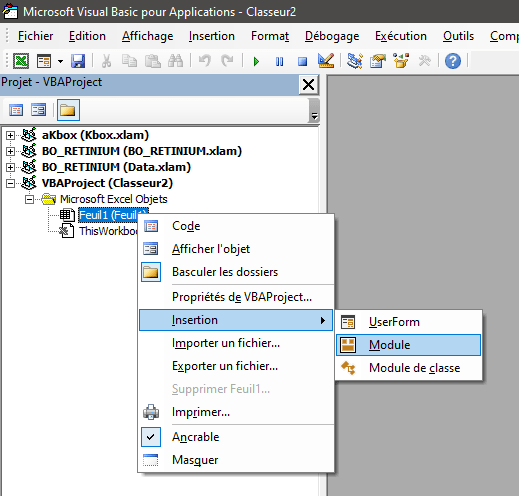Run the macro with the green play icon
This screenshot has width=519, height=496.
pos(256,61)
